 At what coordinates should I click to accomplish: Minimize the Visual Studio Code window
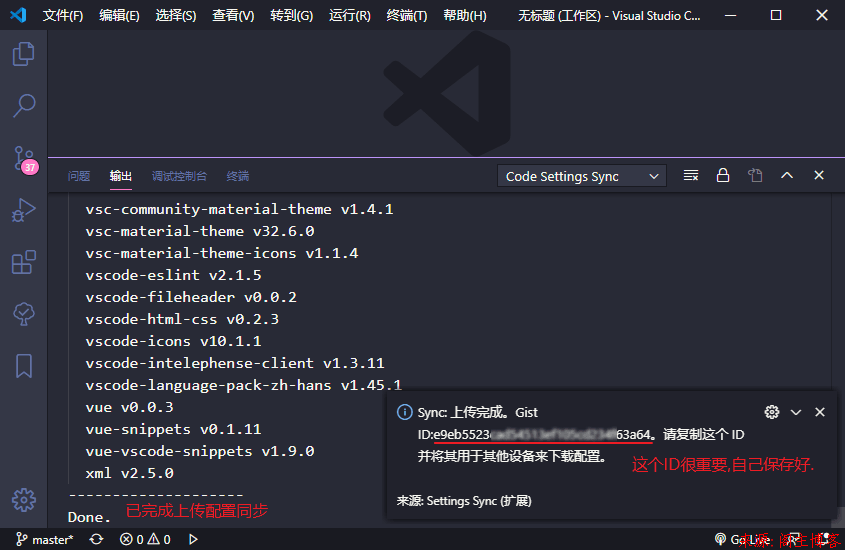click(x=730, y=15)
